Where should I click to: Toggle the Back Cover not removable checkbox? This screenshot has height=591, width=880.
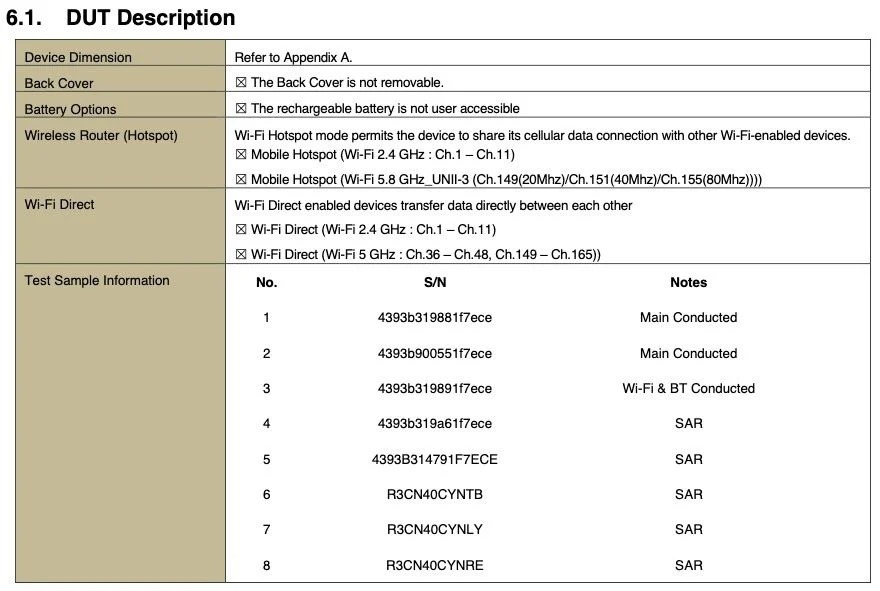[x=241, y=83]
